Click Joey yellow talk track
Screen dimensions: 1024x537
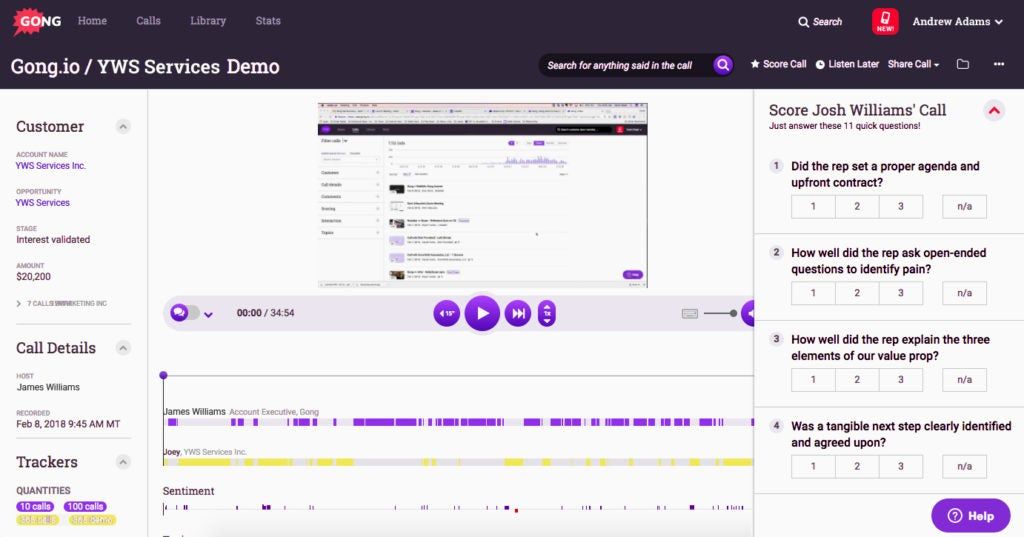pos(458,463)
